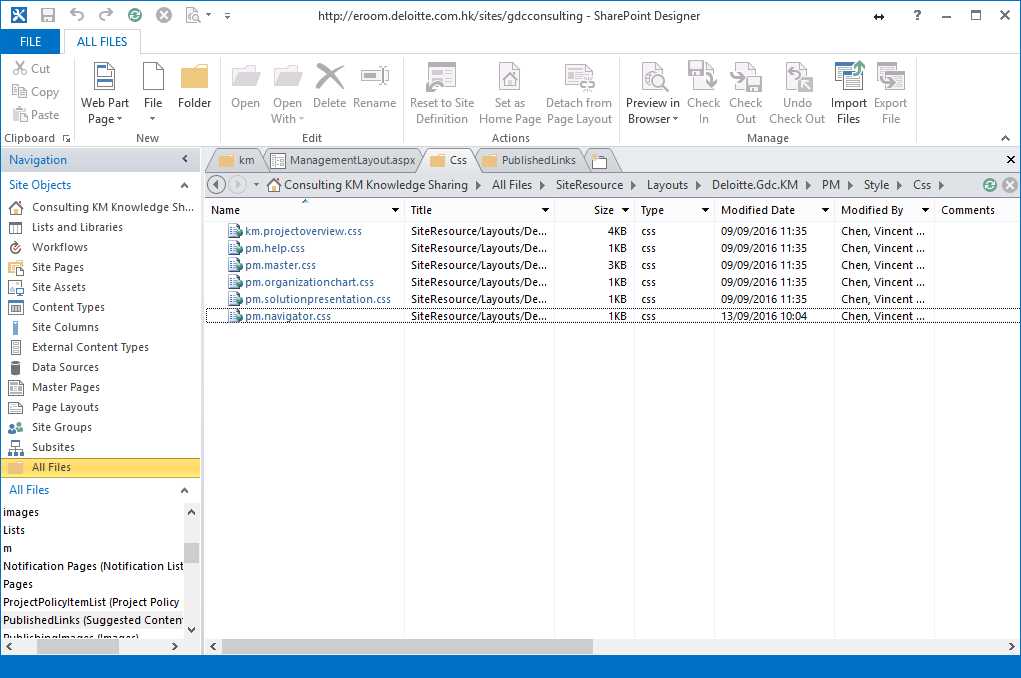Screen dimensions: 1021x678
Task: Click the back arrow in breadcrumb bar
Action: tap(216, 185)
